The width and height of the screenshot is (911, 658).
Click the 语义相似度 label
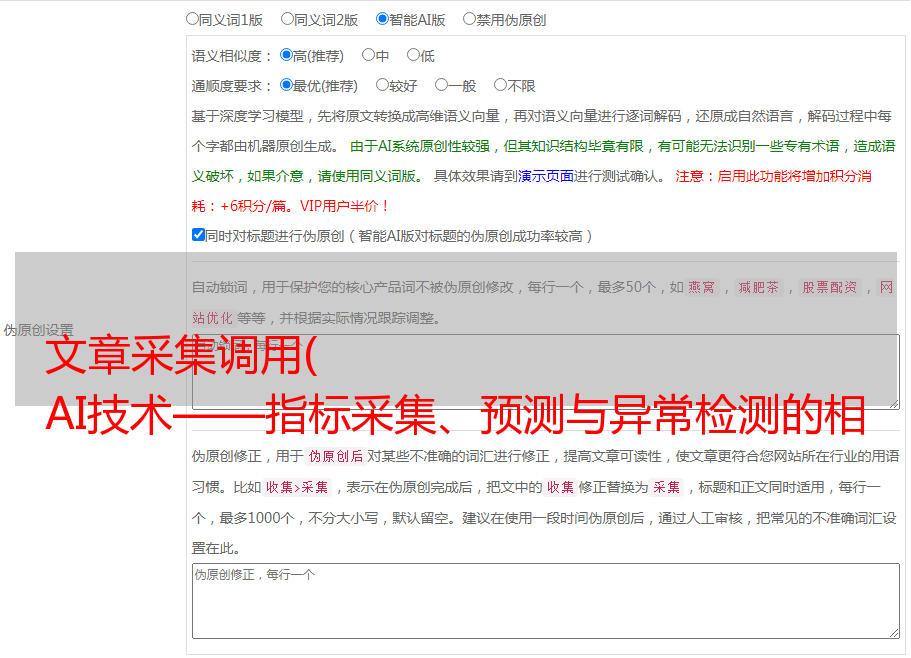pos(232,56)
